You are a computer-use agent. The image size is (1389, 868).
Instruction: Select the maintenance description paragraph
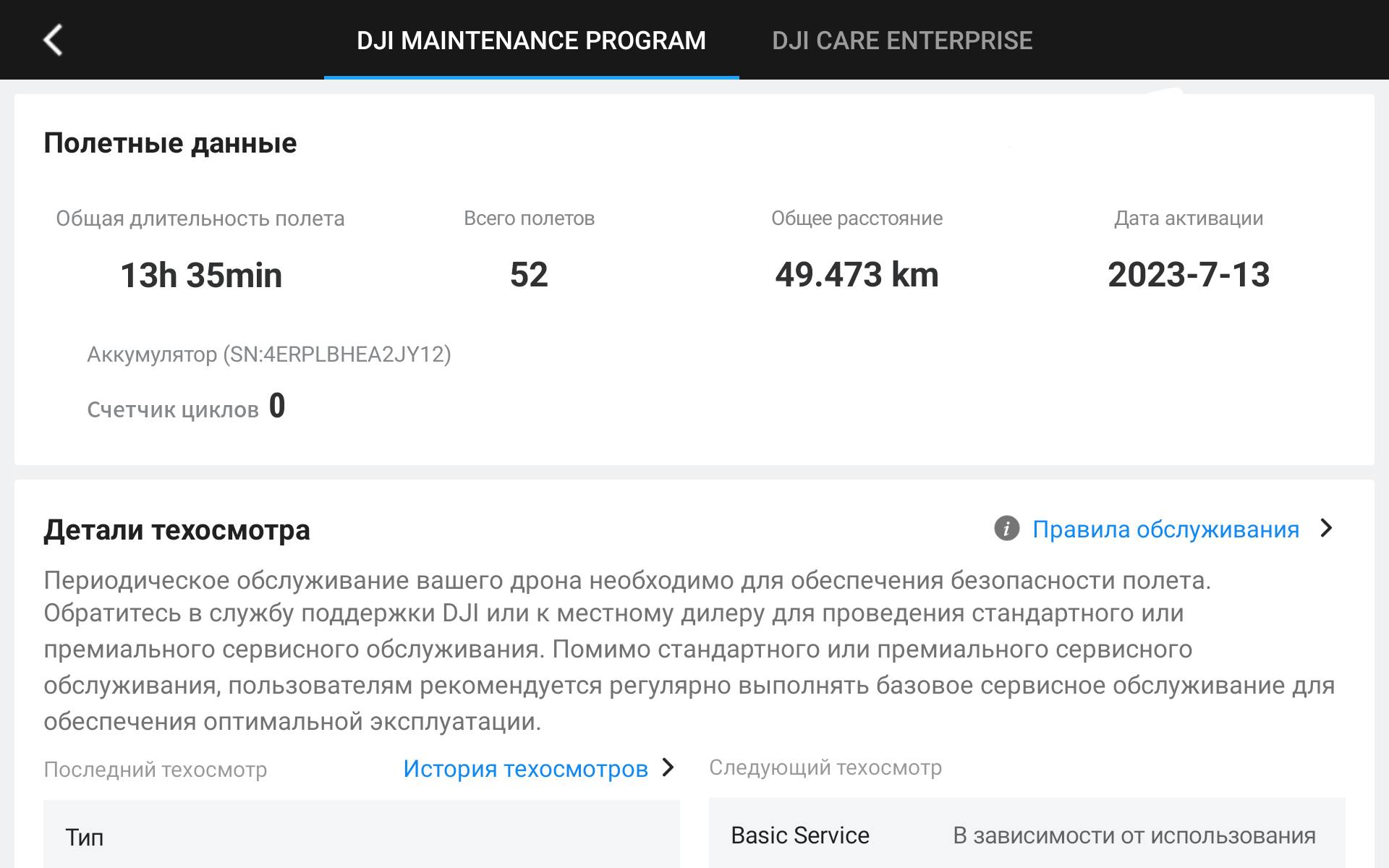click(x=689, y=650)
